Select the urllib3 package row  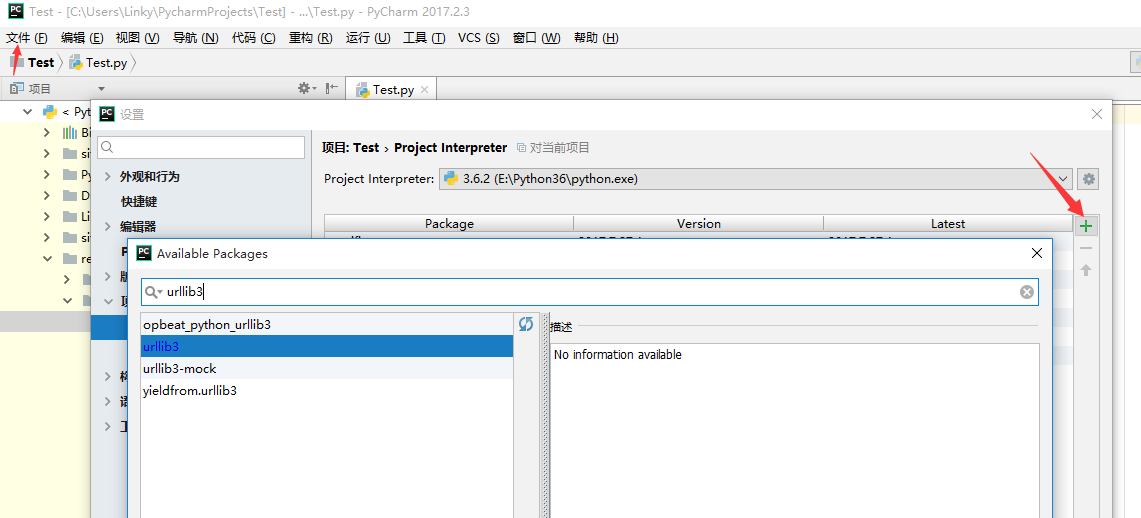[x=327, y=346]
